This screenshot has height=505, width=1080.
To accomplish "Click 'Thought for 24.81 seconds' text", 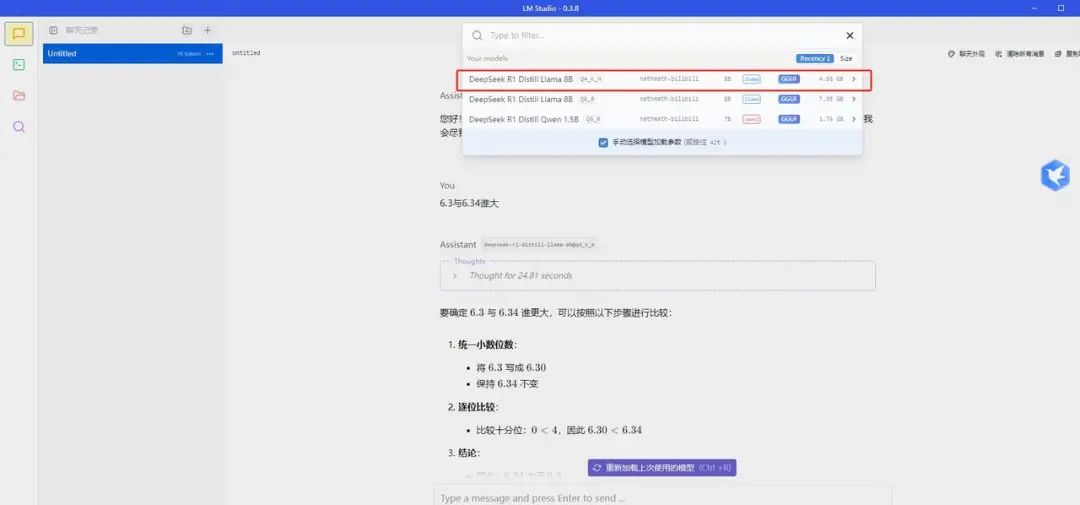I will (520, 276).
